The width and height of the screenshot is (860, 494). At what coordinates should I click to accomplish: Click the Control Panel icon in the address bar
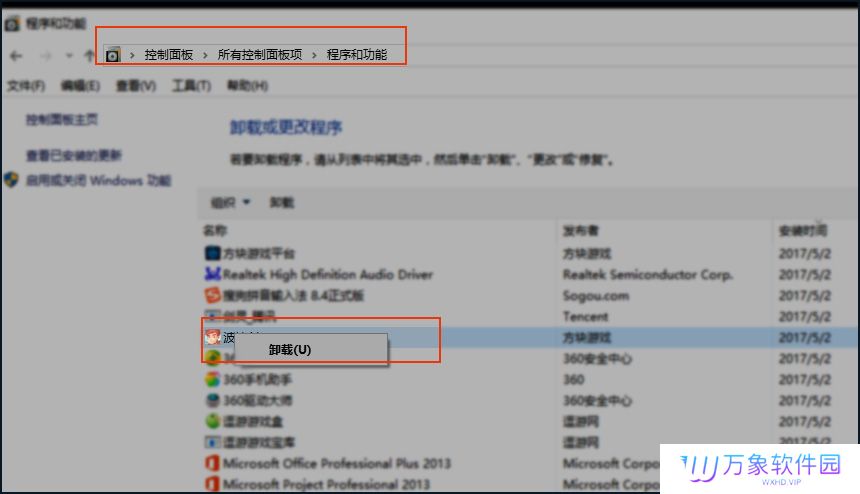point(112,55)
